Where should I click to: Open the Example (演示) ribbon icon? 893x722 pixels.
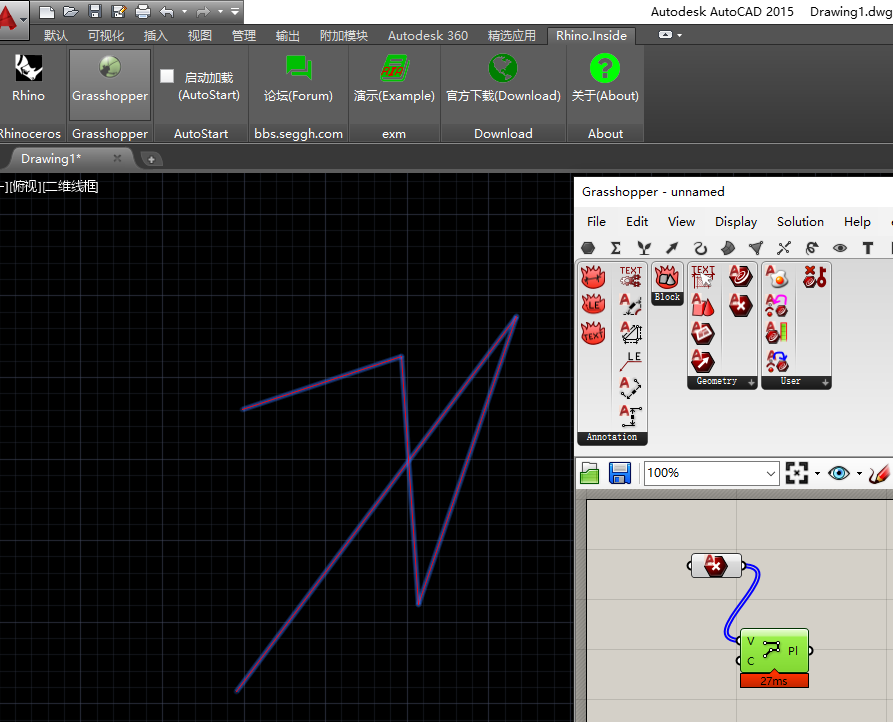tap(394, 68)
